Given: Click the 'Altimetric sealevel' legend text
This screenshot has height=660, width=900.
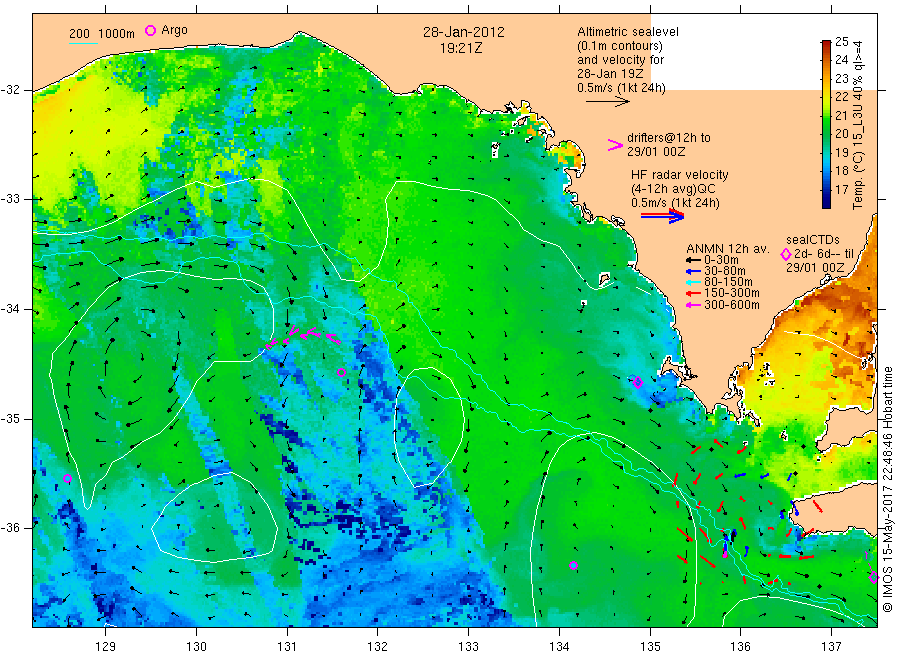Looking at the screenshot, I should coord(628,32).
